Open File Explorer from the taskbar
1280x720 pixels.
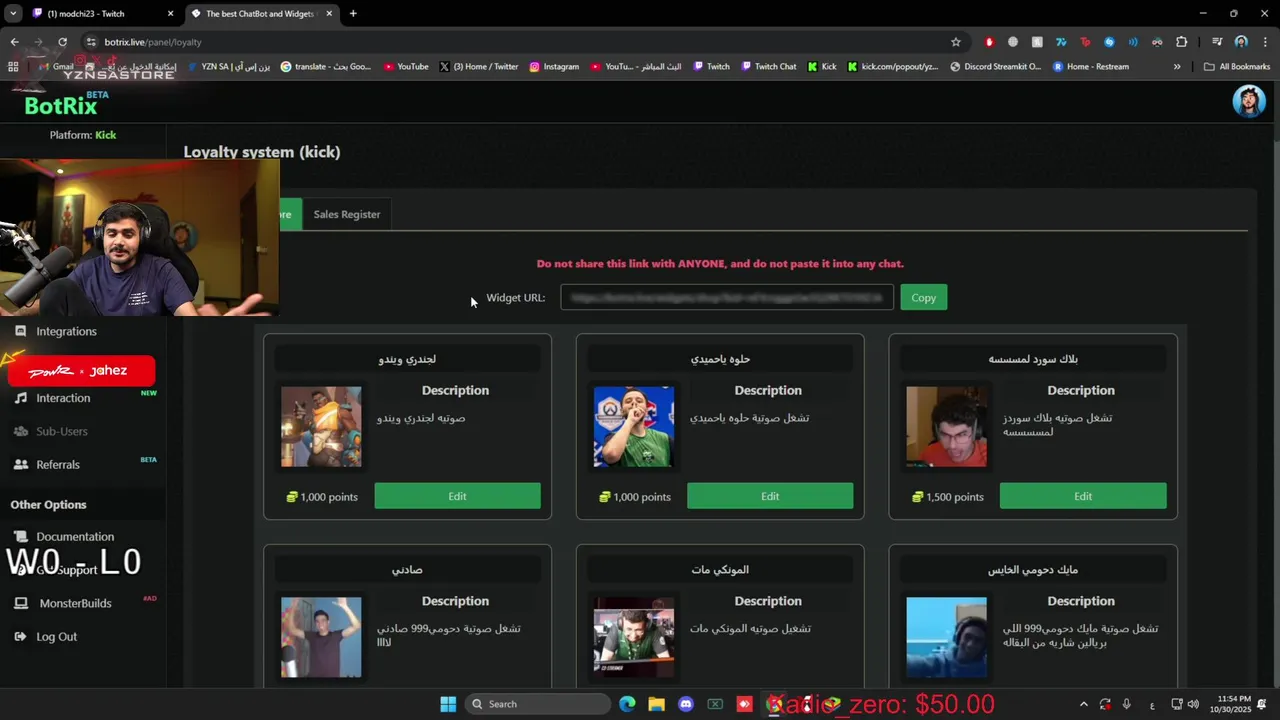click(x=656, y=704)
